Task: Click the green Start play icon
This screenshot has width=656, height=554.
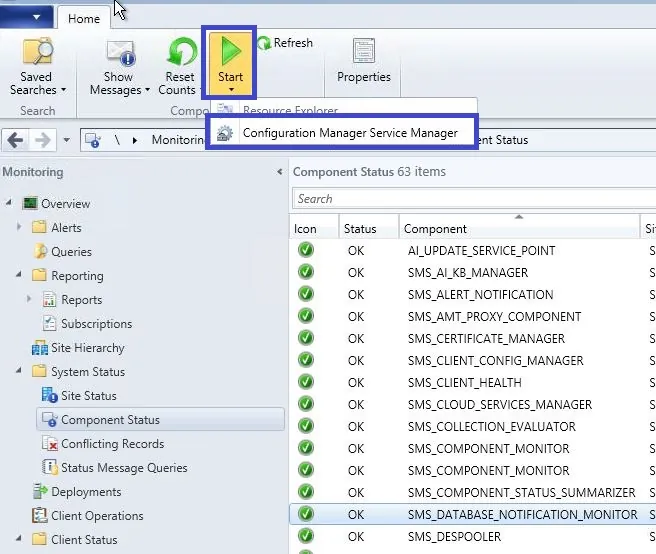Action: 231,51
